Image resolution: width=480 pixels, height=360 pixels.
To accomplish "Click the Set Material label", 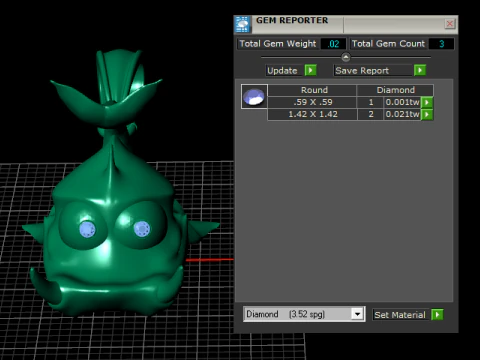I will (x=400, y=315).
